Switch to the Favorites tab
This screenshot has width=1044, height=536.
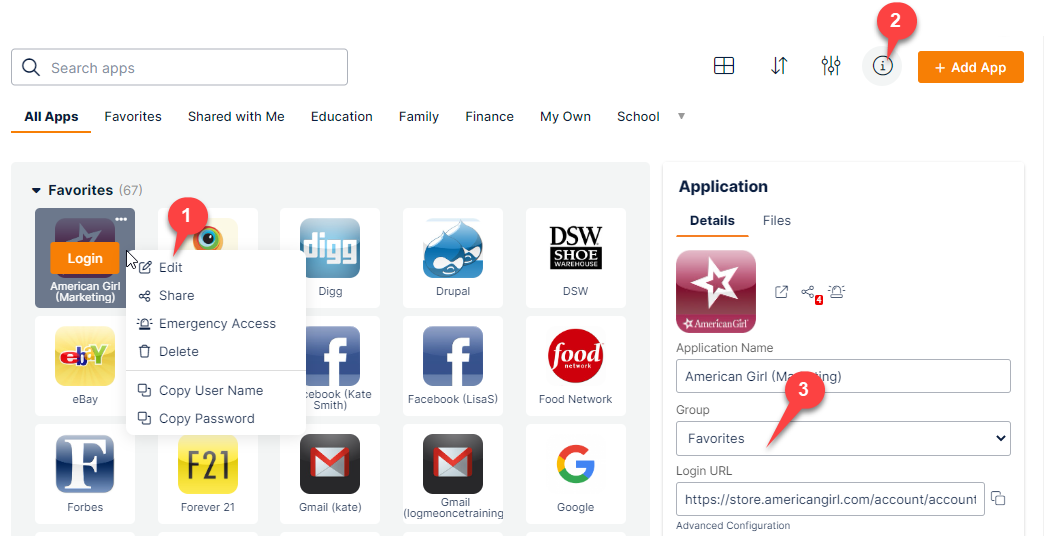133,117
